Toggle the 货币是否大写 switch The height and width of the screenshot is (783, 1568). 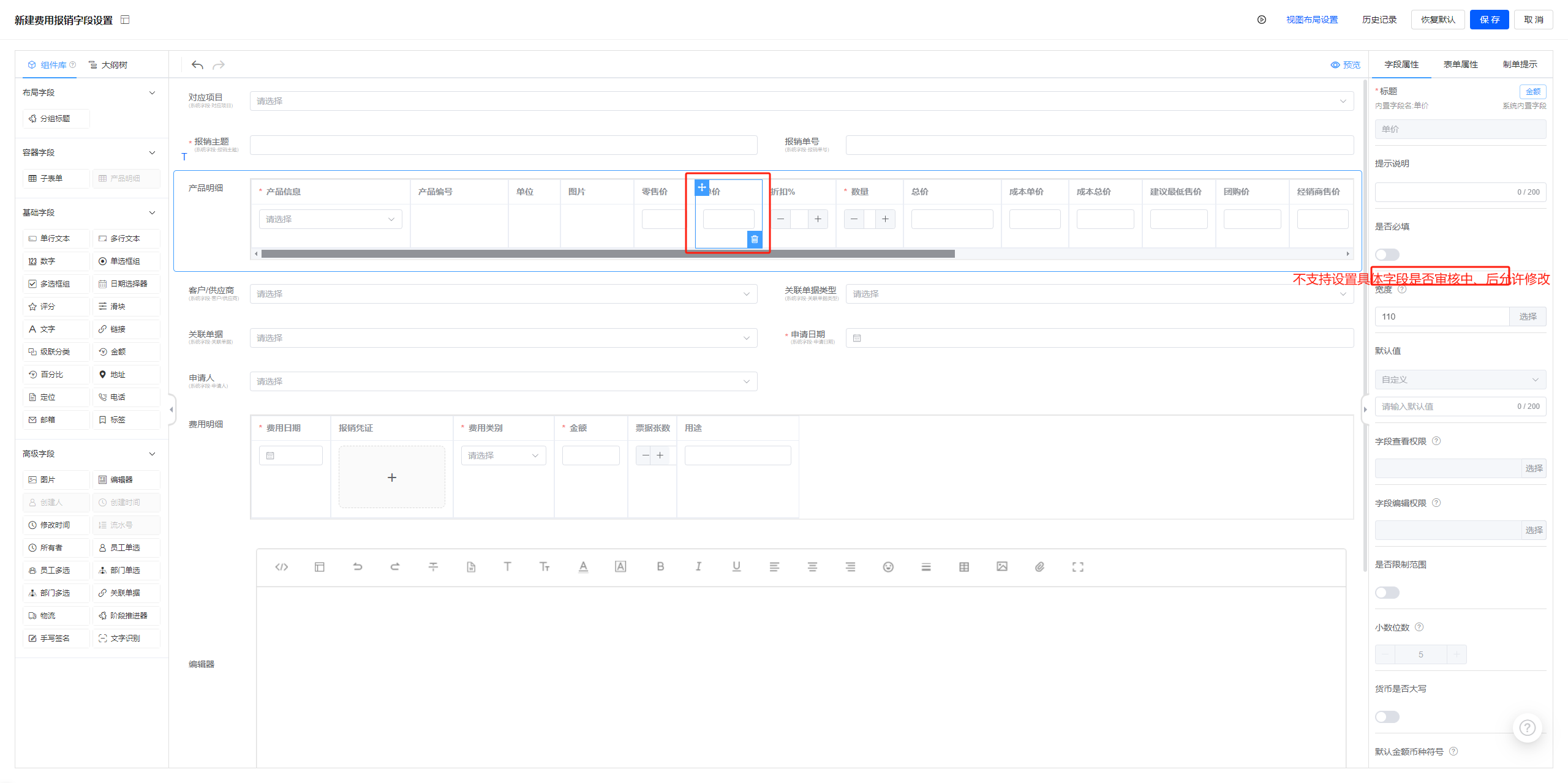[1387, 716]
